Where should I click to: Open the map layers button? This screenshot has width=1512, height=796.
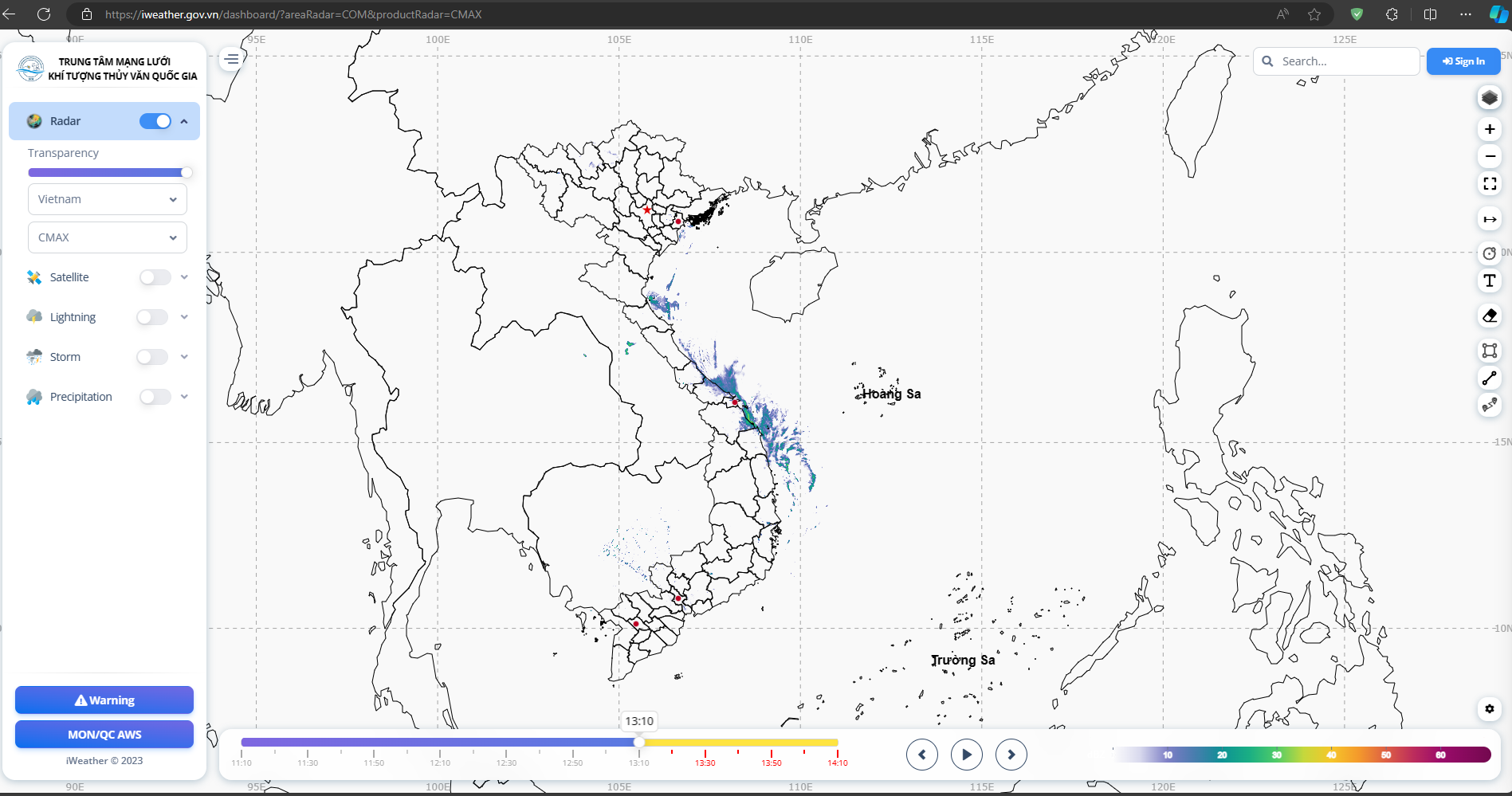point(1489,98)
